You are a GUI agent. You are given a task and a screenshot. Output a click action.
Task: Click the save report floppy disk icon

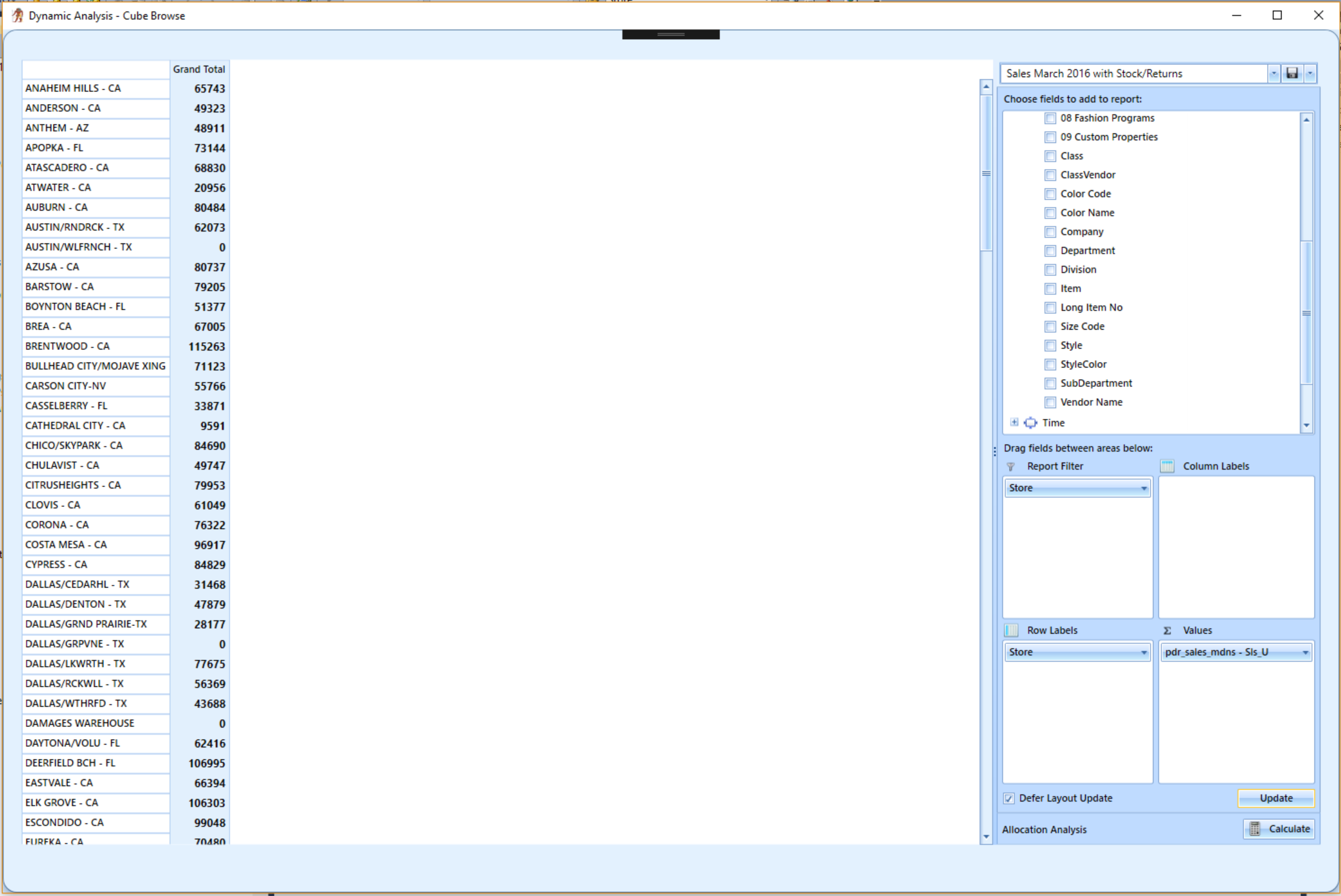pos(1292,73)
